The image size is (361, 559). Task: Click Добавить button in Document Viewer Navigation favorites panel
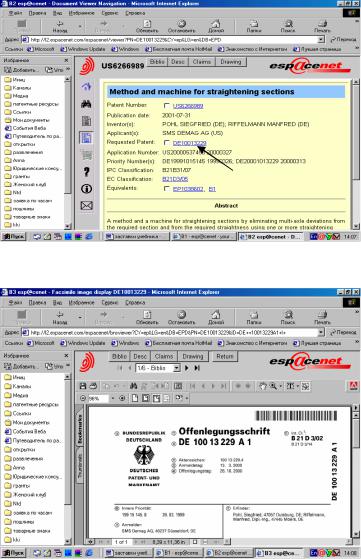(x=21, y=70)
